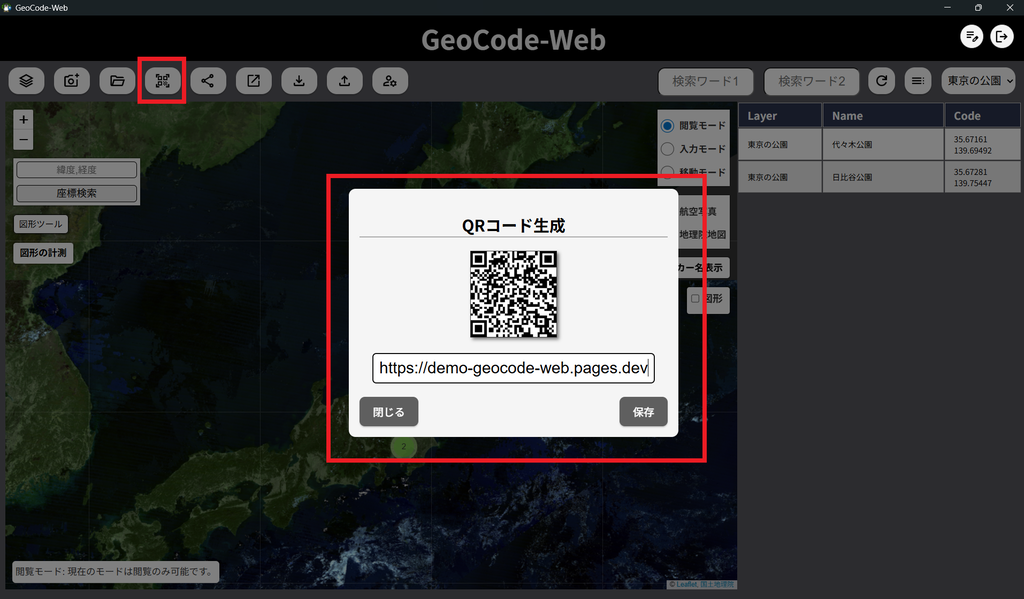Select the 日比谷公園 table cell
The image size is (1024, 599).
883,177
